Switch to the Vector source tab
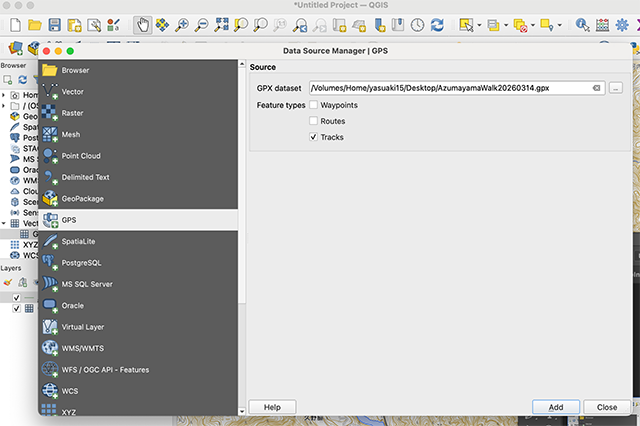Viewport: 640px width, 426px height. pos(138,91)
